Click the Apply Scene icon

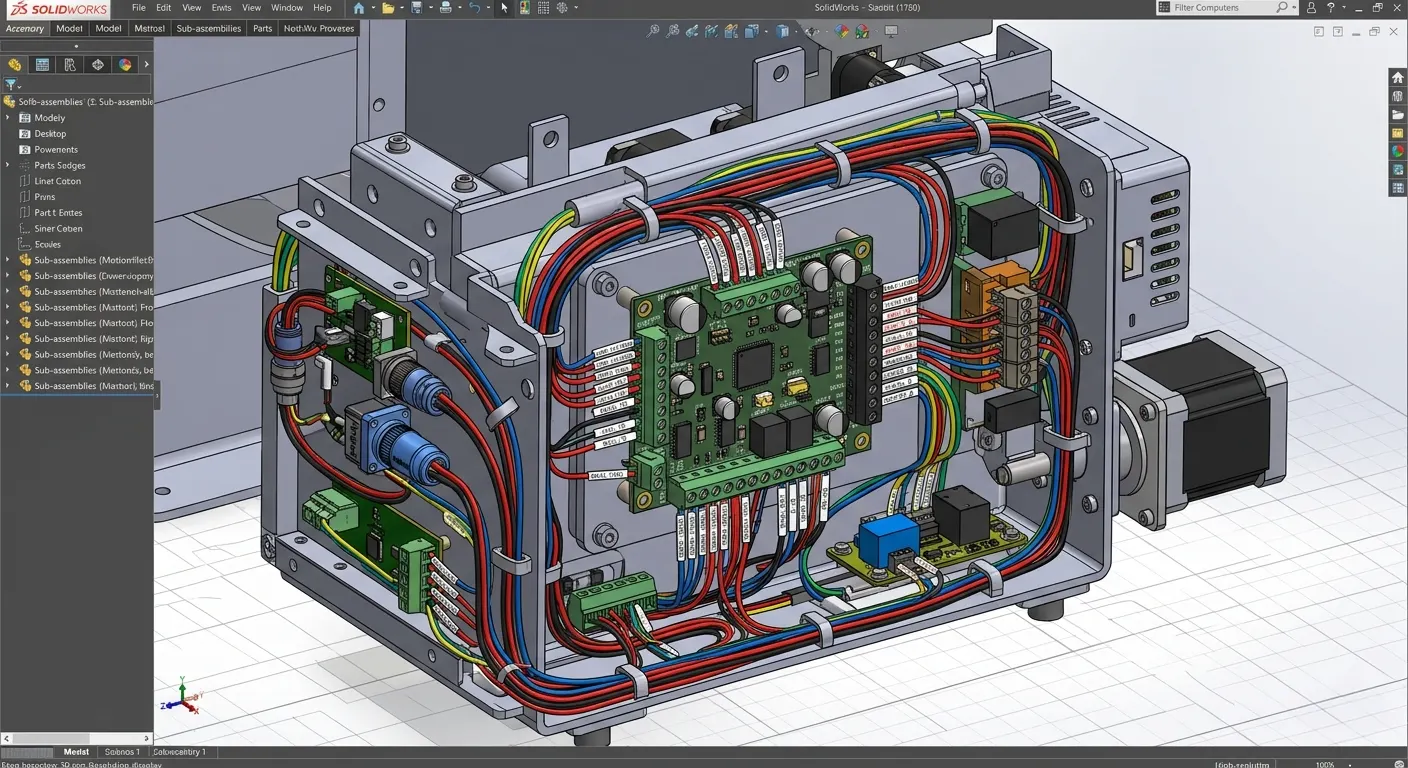(x=863, y=32)
